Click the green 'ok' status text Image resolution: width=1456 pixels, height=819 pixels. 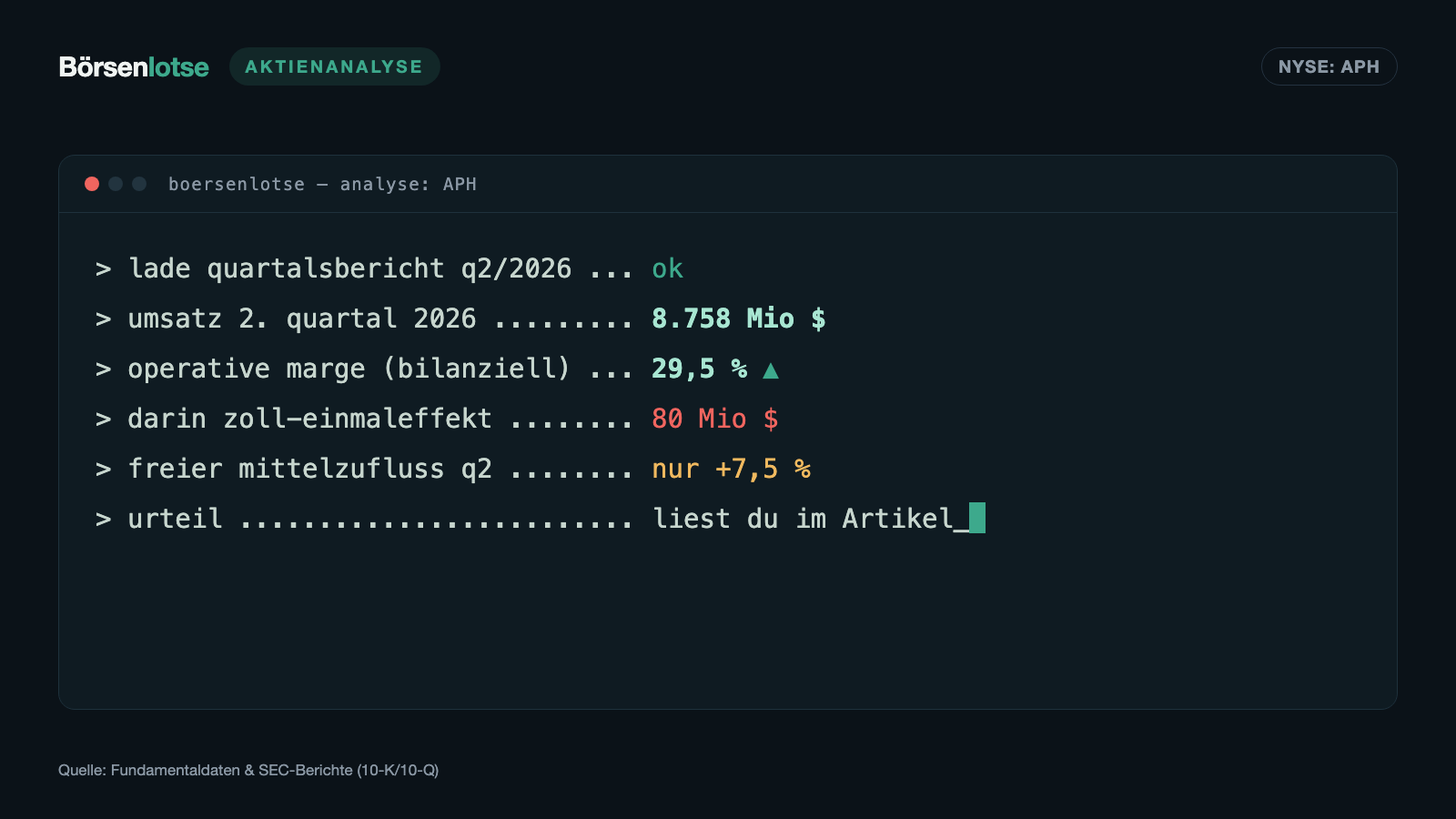tap(667, 268)
